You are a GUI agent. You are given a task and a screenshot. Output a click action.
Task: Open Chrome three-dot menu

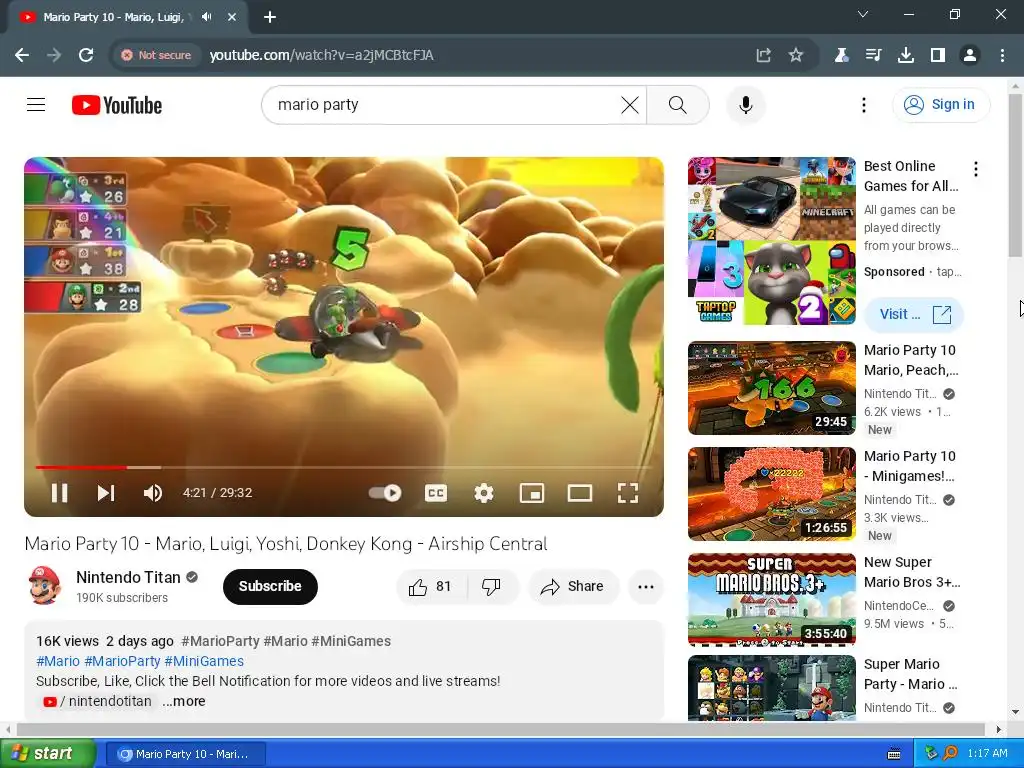point(1002,56)
